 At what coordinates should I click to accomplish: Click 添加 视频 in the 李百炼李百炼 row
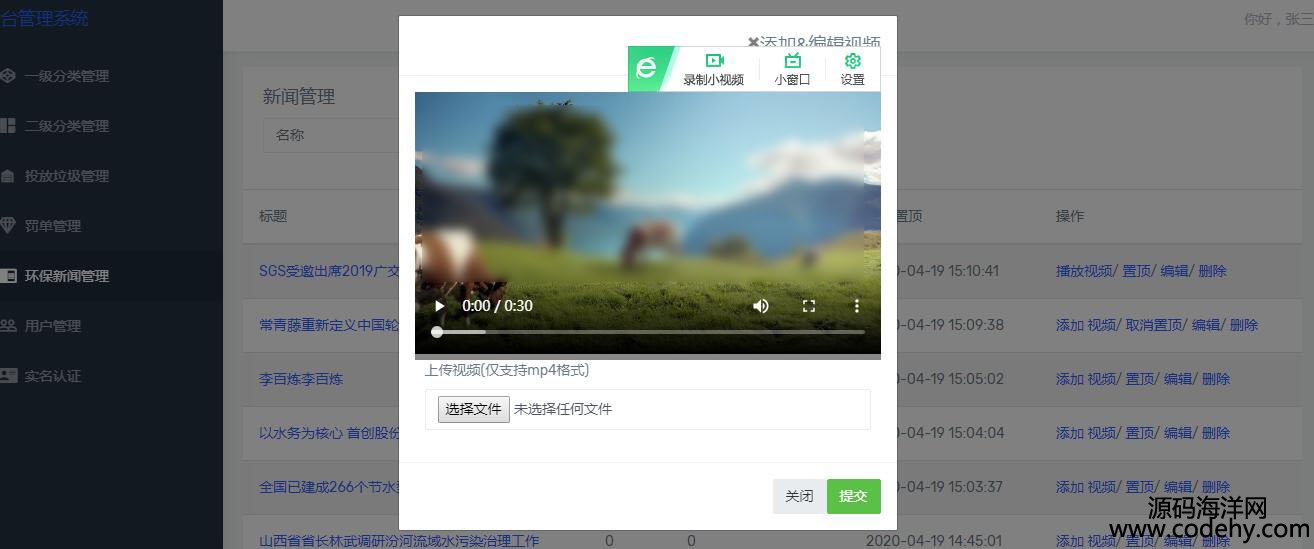coord(1086,379)
